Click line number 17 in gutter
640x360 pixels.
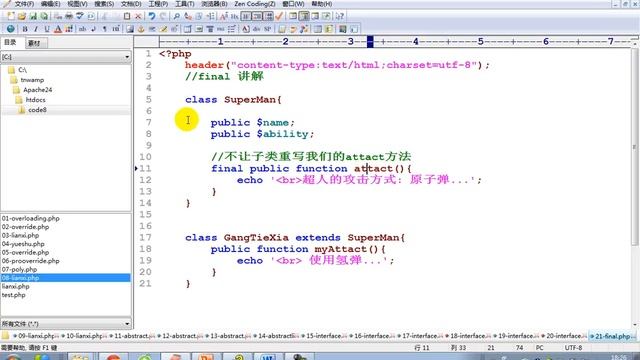(145, 238)
